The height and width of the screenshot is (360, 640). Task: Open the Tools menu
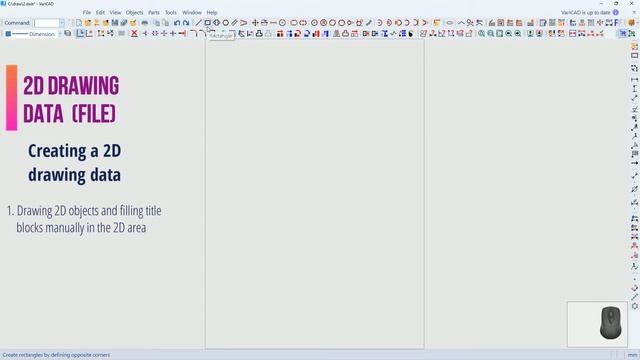[x=171, y=13]
